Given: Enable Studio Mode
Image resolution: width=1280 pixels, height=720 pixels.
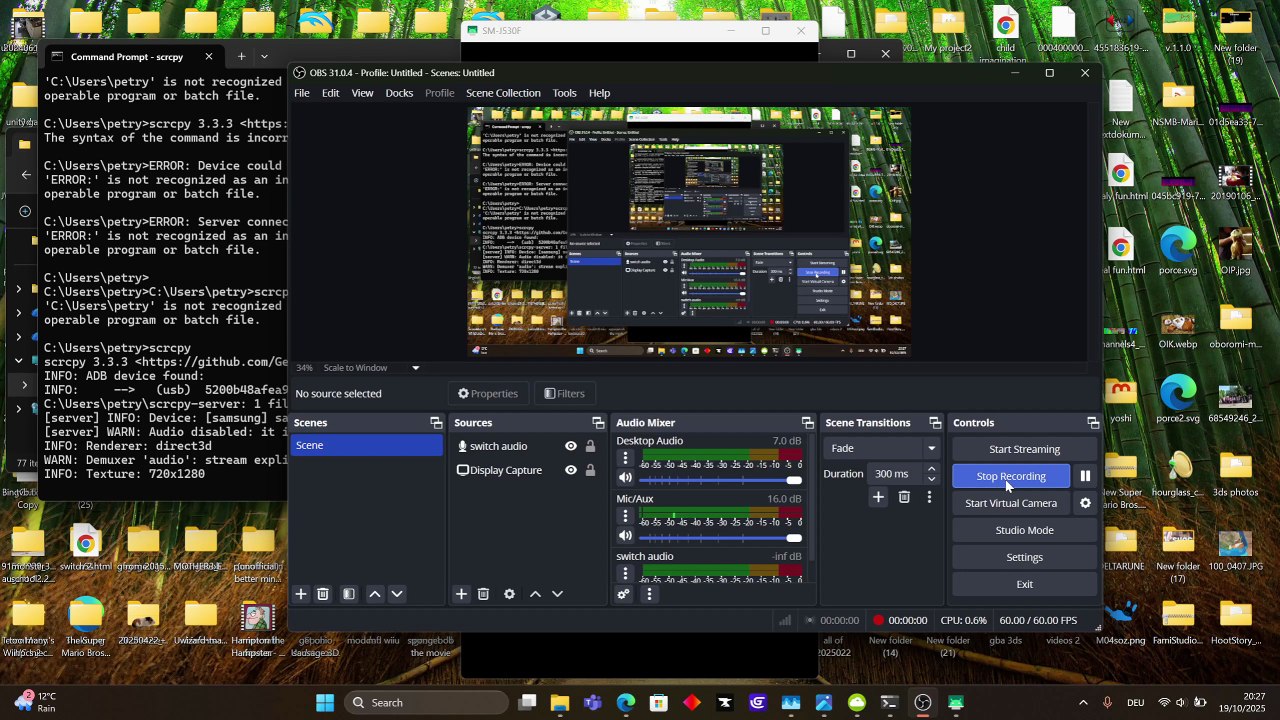Looking at the screenshot, I should pos(1024,530).
